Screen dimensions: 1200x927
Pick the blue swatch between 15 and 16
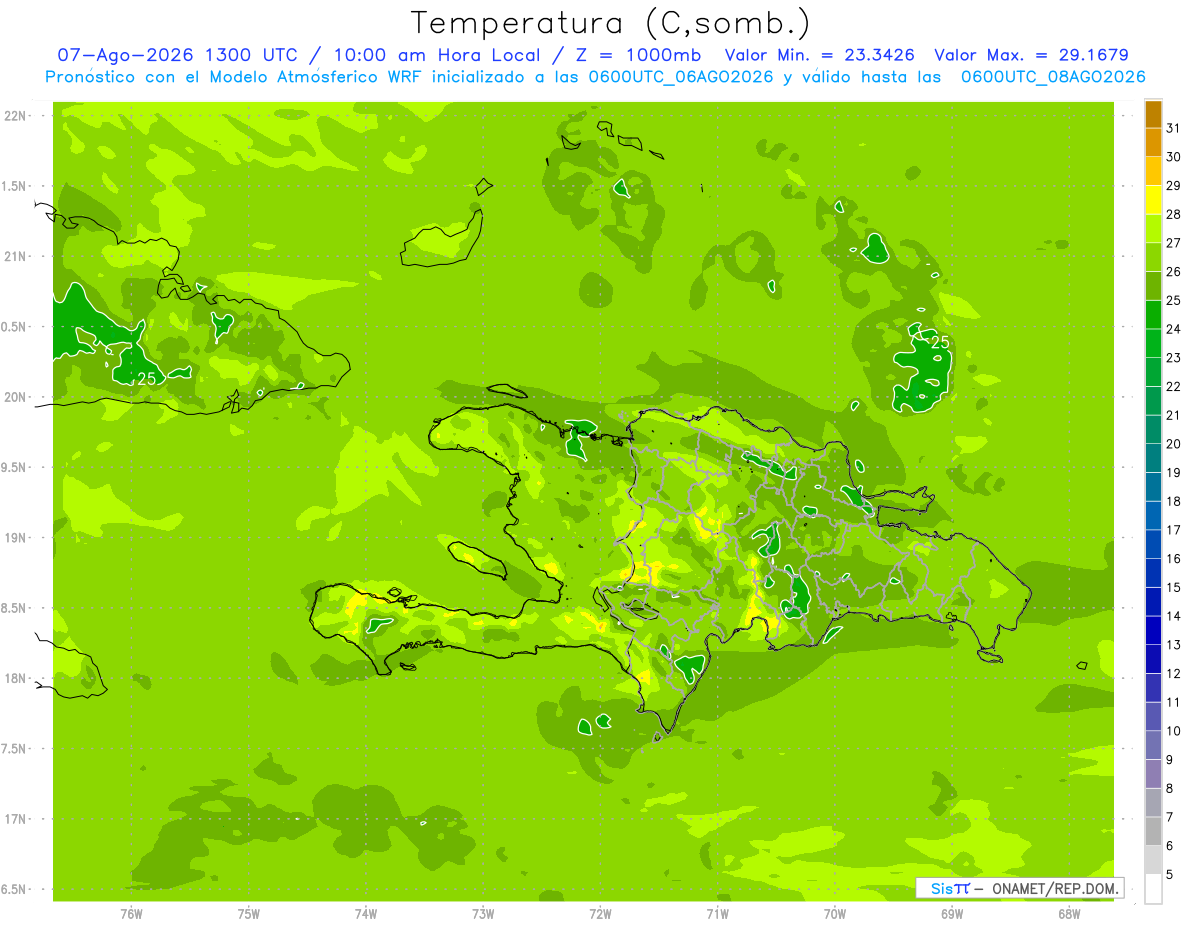(x=1153, y=573)
